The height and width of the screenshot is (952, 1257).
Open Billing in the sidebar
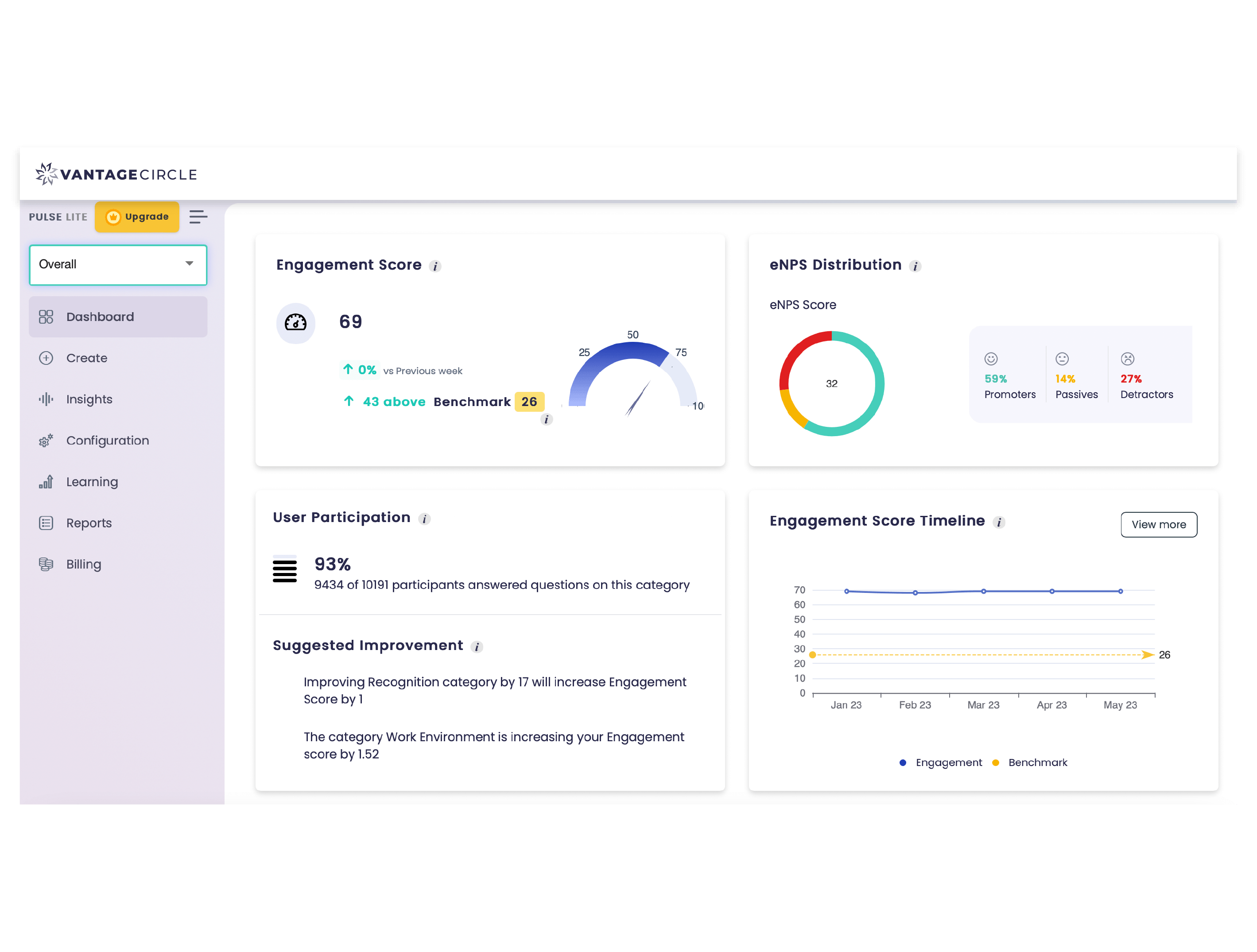(118, 564)
